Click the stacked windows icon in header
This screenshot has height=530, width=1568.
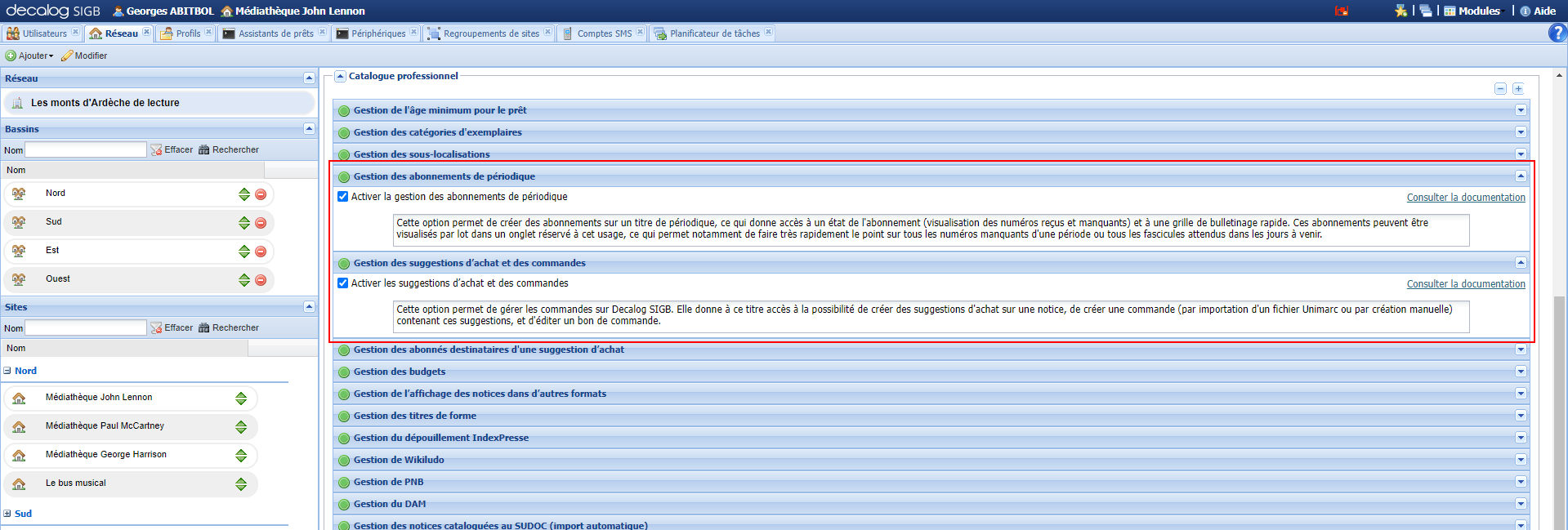(1426, 11)
